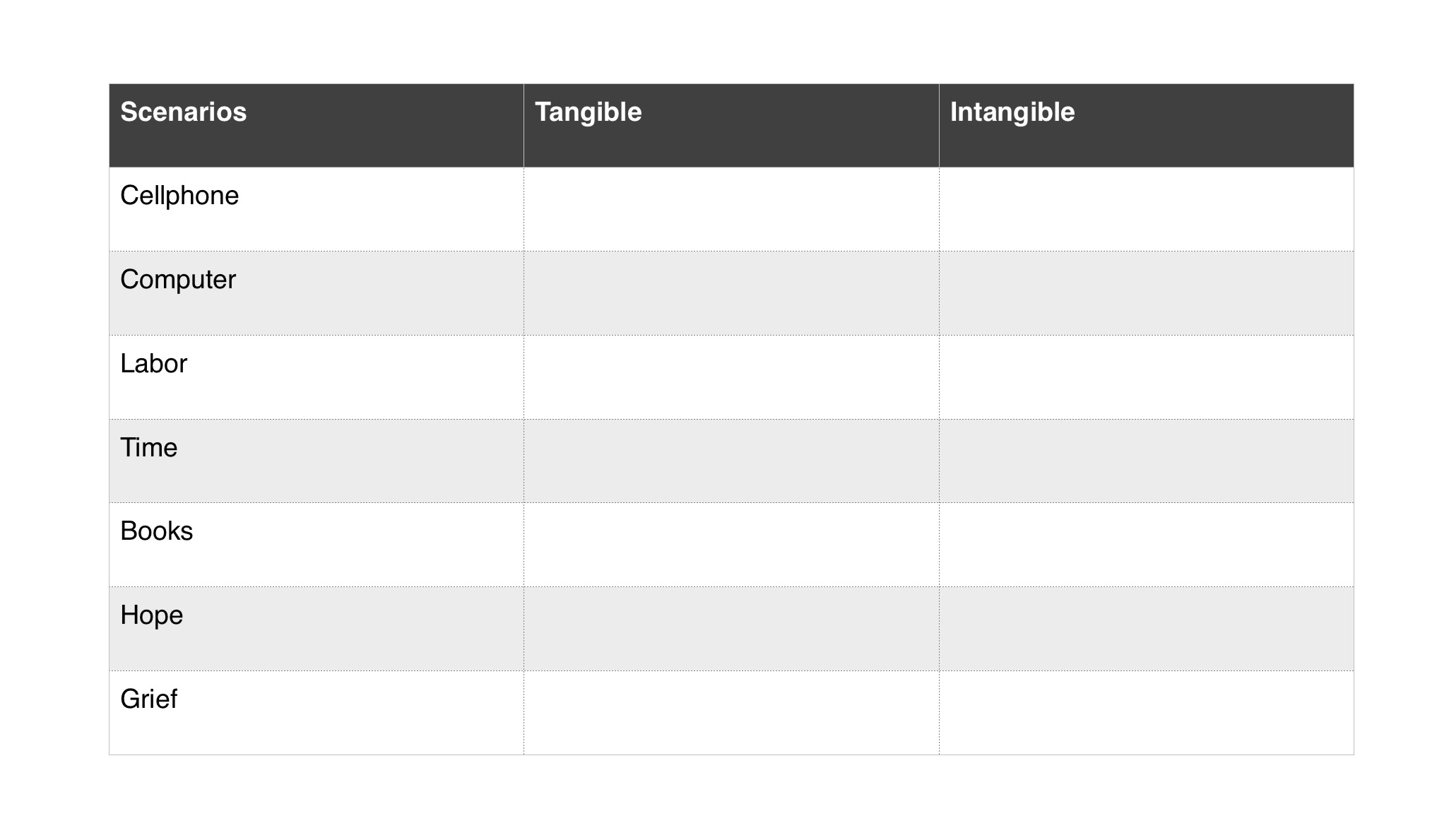Screen dimensions: 1437x840
Task: Click the Grief row label cell
Action: (x=316, y=712)
